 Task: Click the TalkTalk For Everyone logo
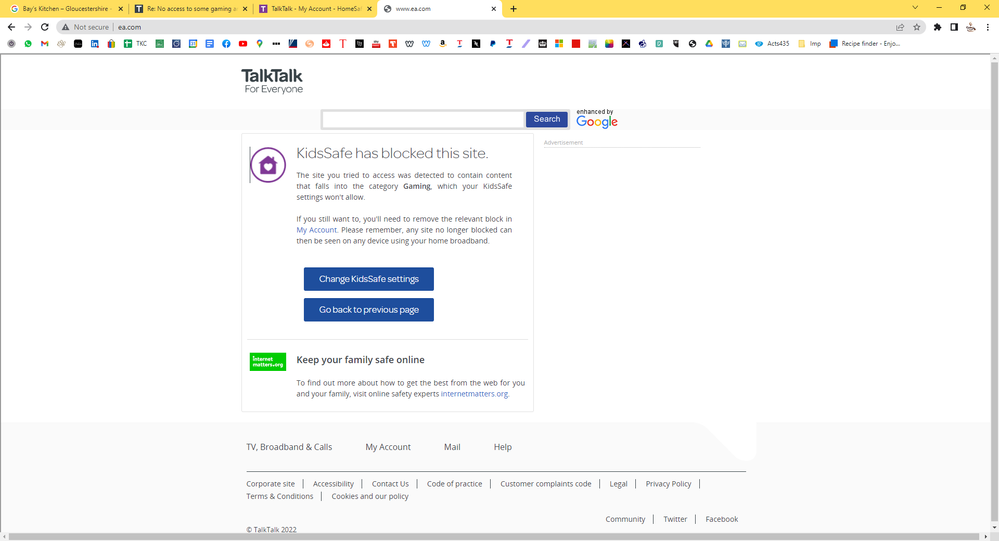[272, 82]
